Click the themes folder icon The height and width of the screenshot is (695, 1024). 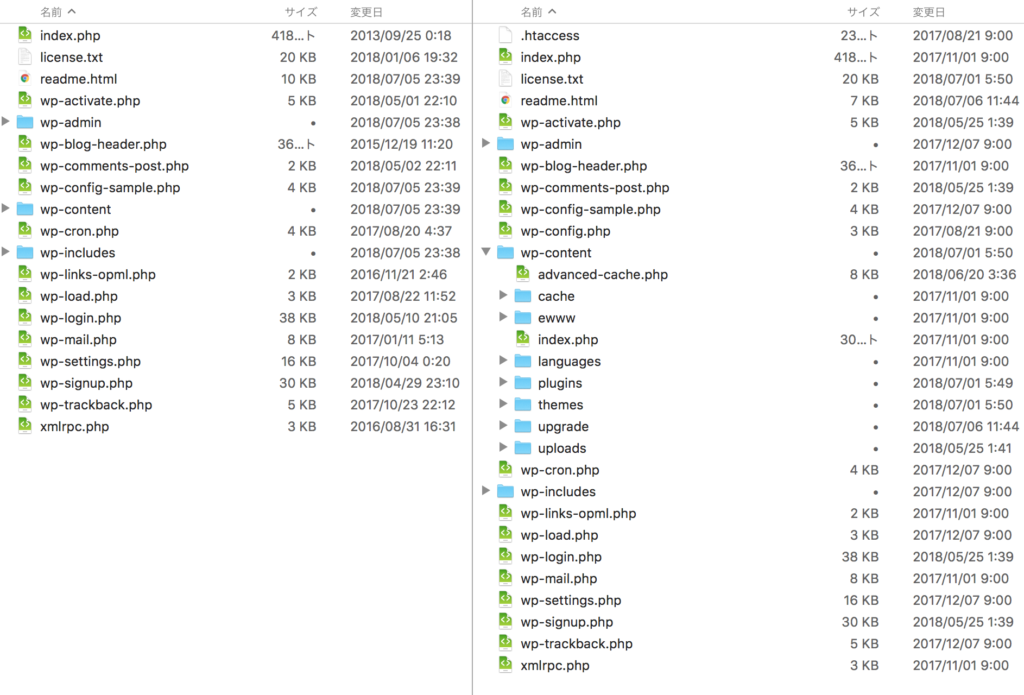(523, 404)
